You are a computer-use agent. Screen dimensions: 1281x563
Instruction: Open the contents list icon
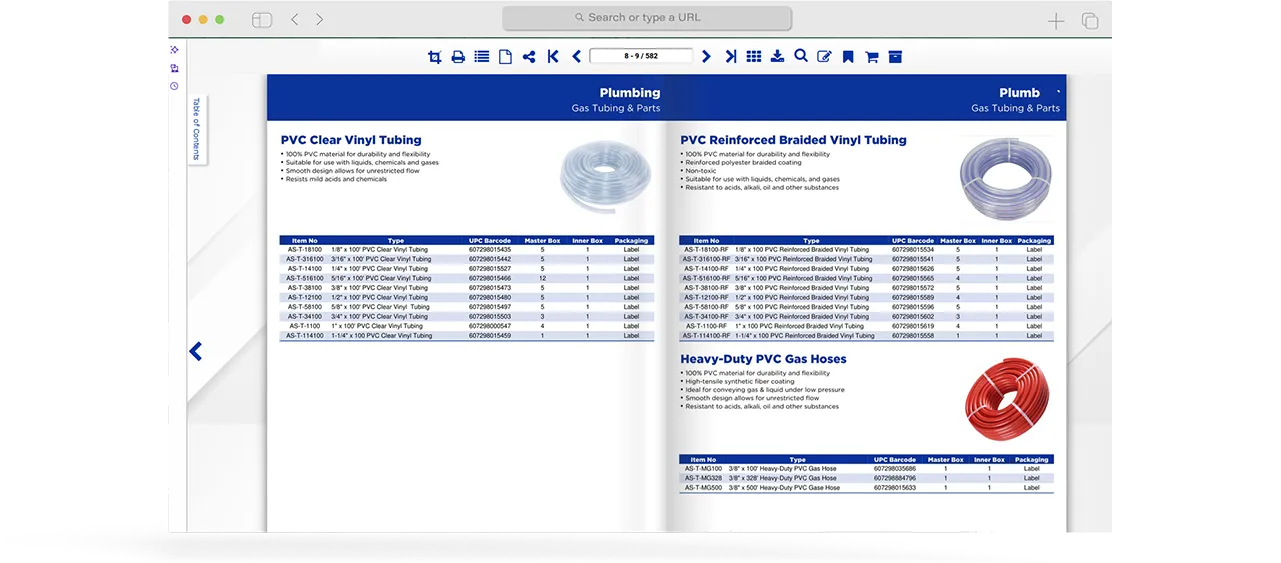click(x=482, y=57)
